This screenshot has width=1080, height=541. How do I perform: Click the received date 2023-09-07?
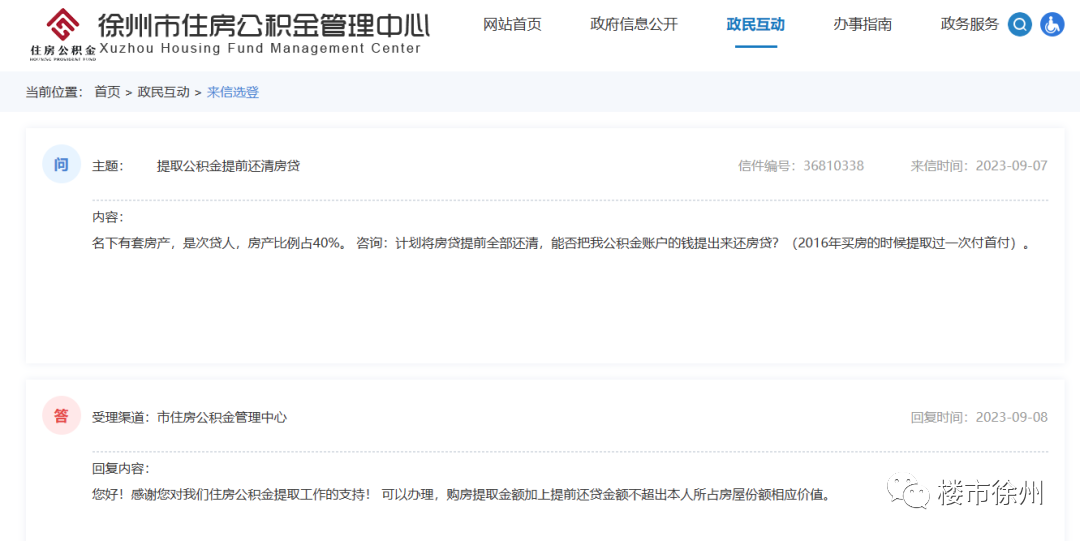coord(1011,166)
